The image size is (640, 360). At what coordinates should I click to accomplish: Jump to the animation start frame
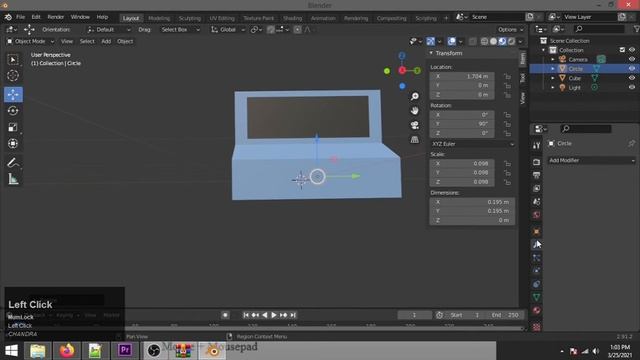(x=246, y=315)
